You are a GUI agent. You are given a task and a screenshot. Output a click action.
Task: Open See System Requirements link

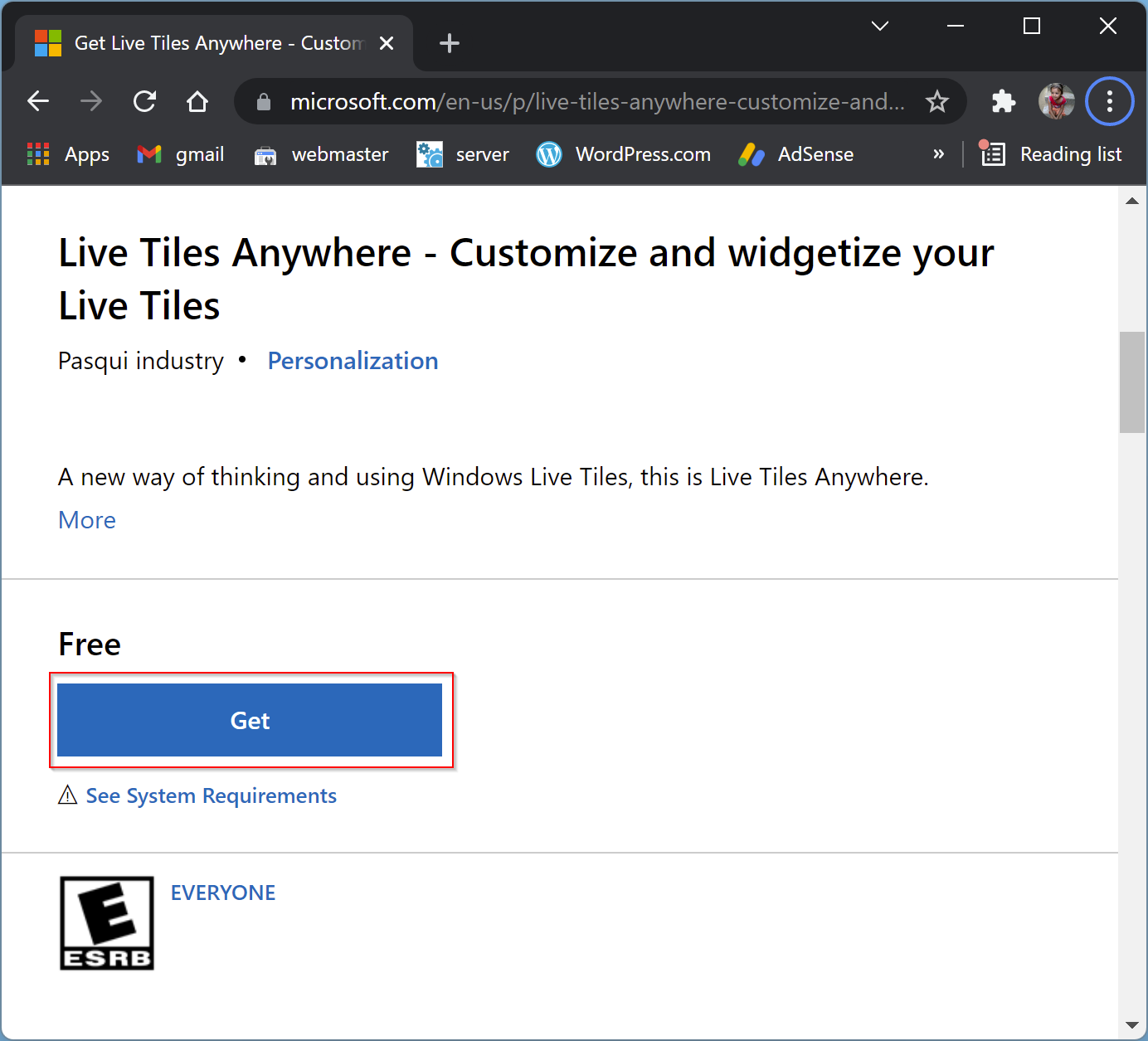coord(212,795)
